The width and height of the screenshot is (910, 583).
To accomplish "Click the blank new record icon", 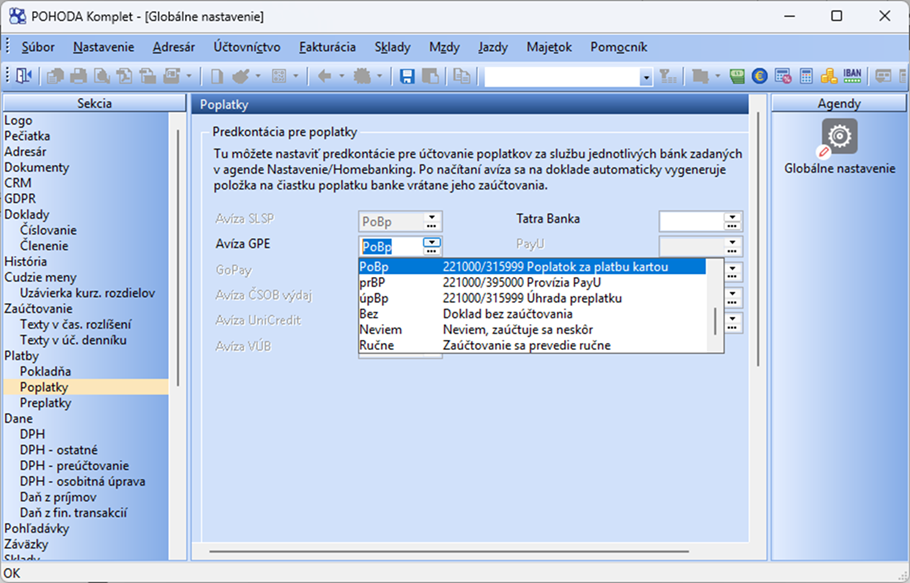I will coord(217,76).
